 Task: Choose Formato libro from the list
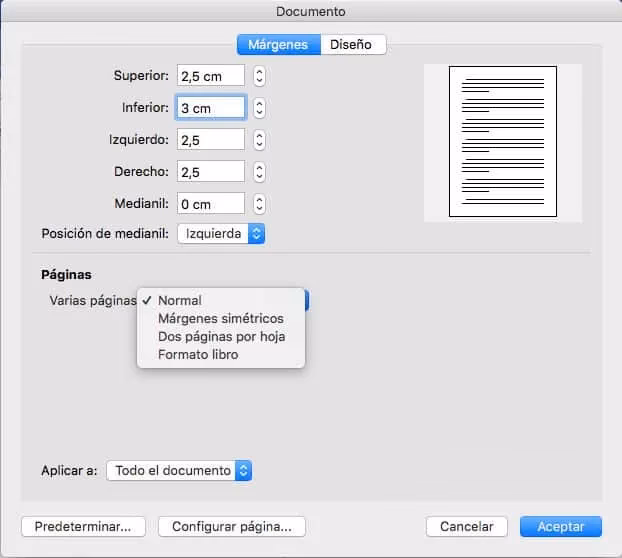click(x=198, y=354)
